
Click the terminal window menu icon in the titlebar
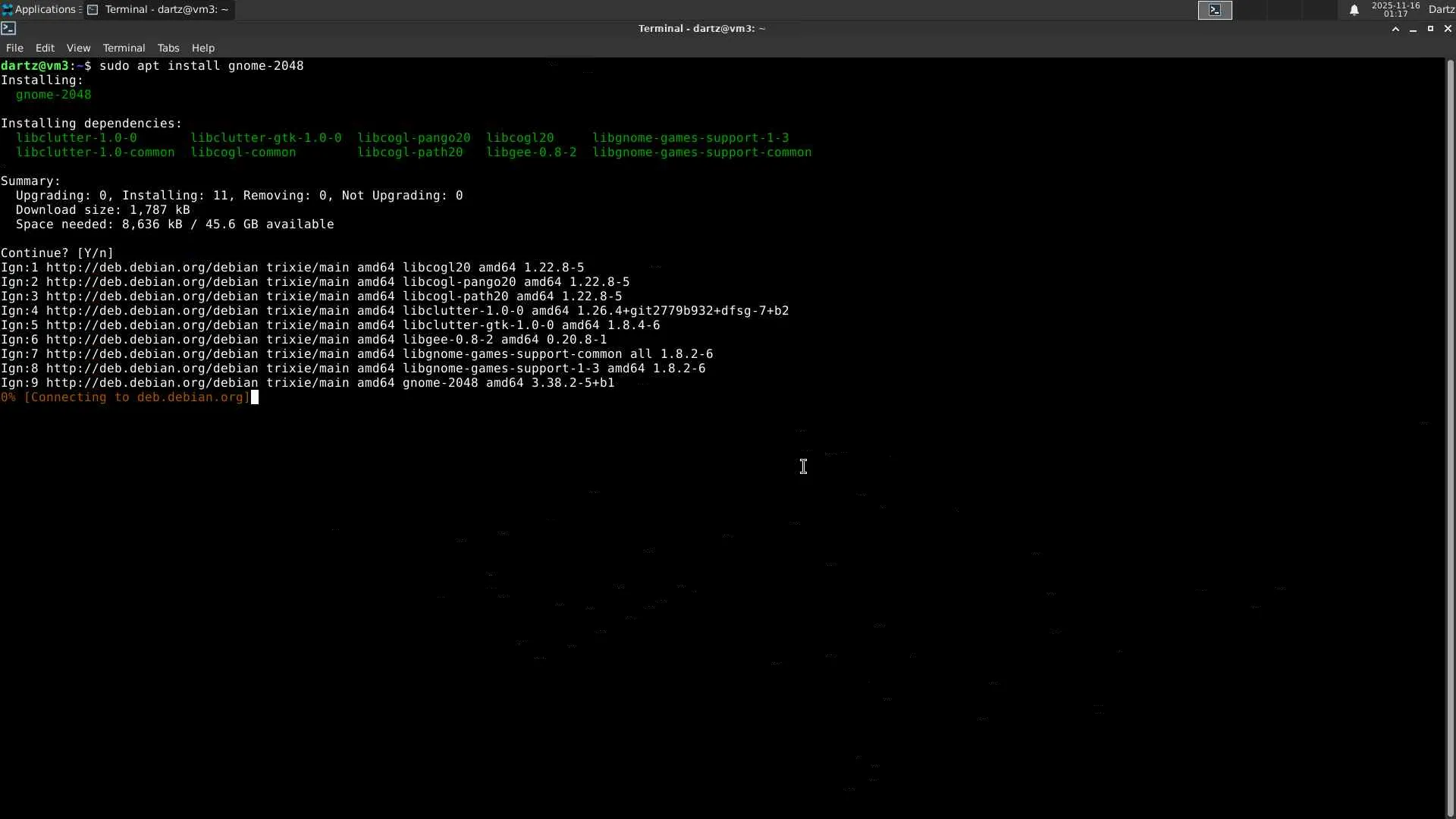[8, 28]
